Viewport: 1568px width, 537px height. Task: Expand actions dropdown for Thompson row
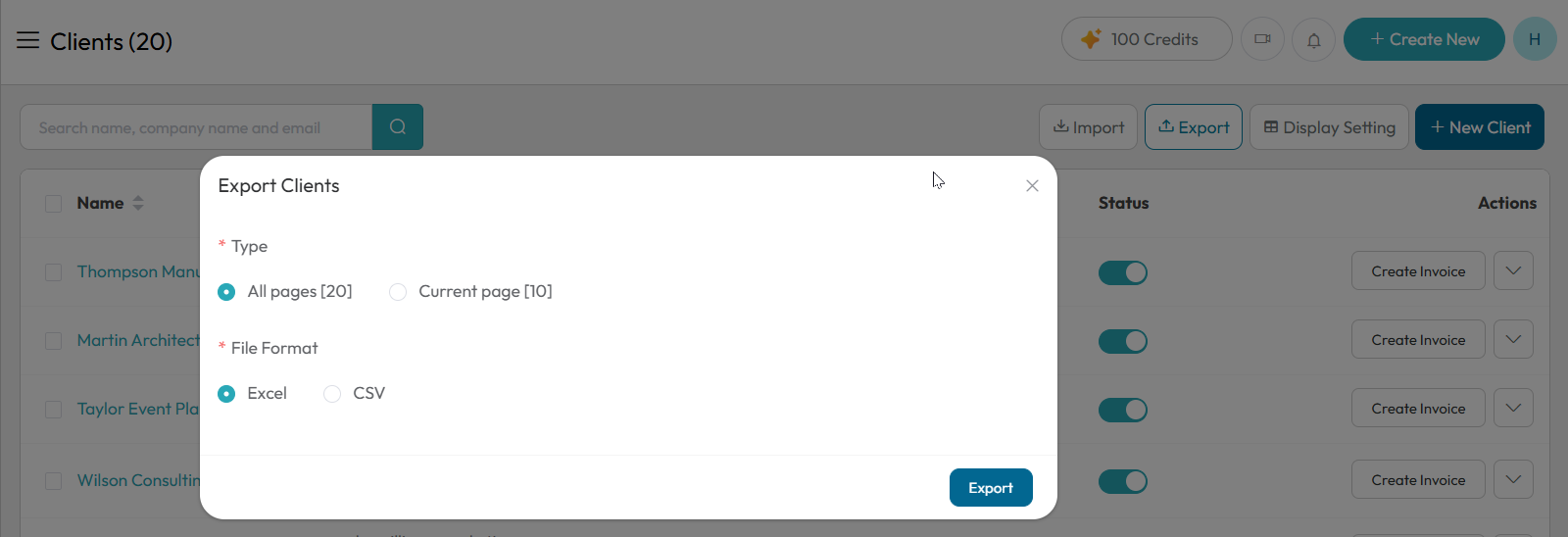tap(1513, 271)
